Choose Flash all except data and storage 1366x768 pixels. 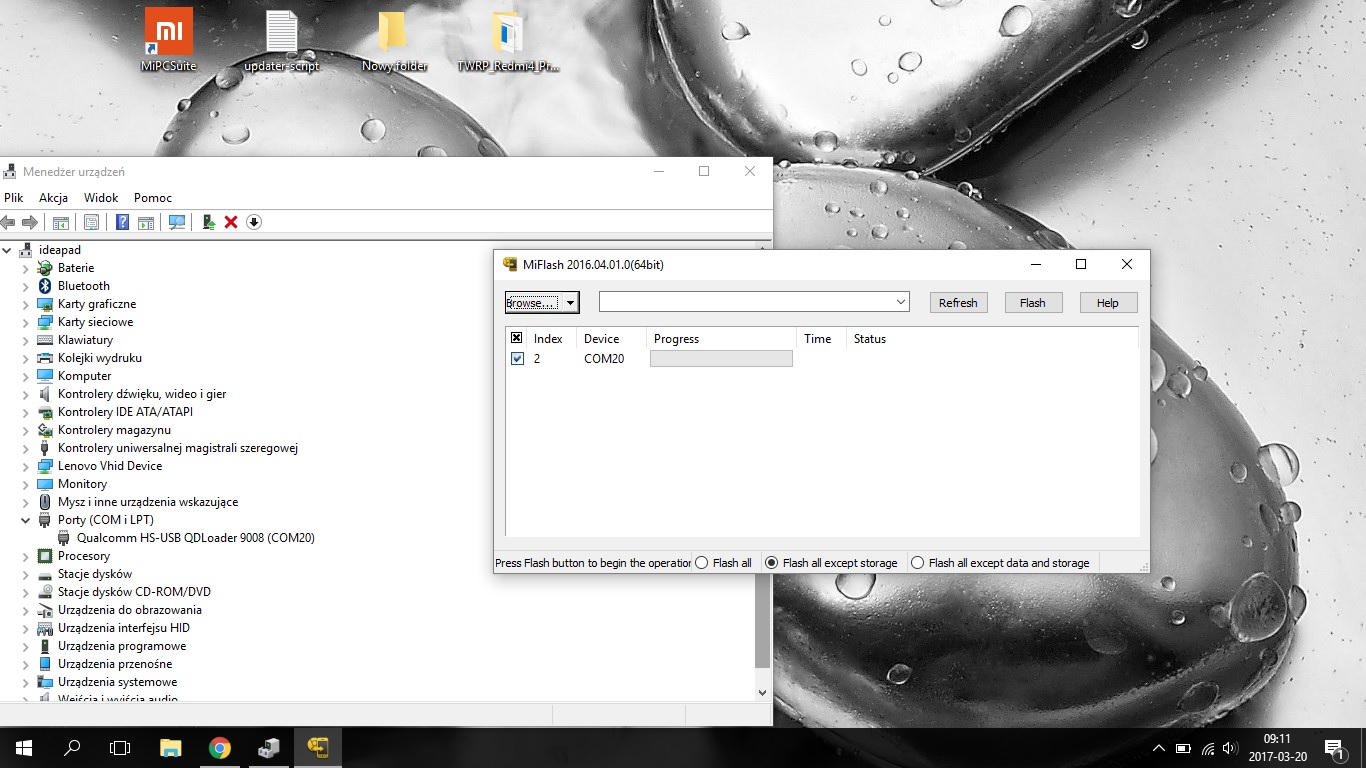coord(918,563)
